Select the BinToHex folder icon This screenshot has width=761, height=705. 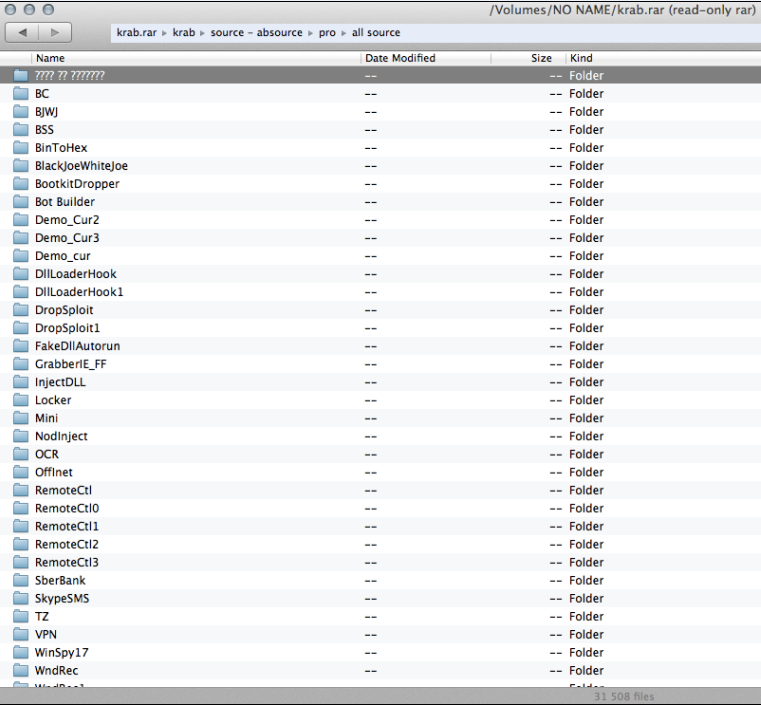20,148
